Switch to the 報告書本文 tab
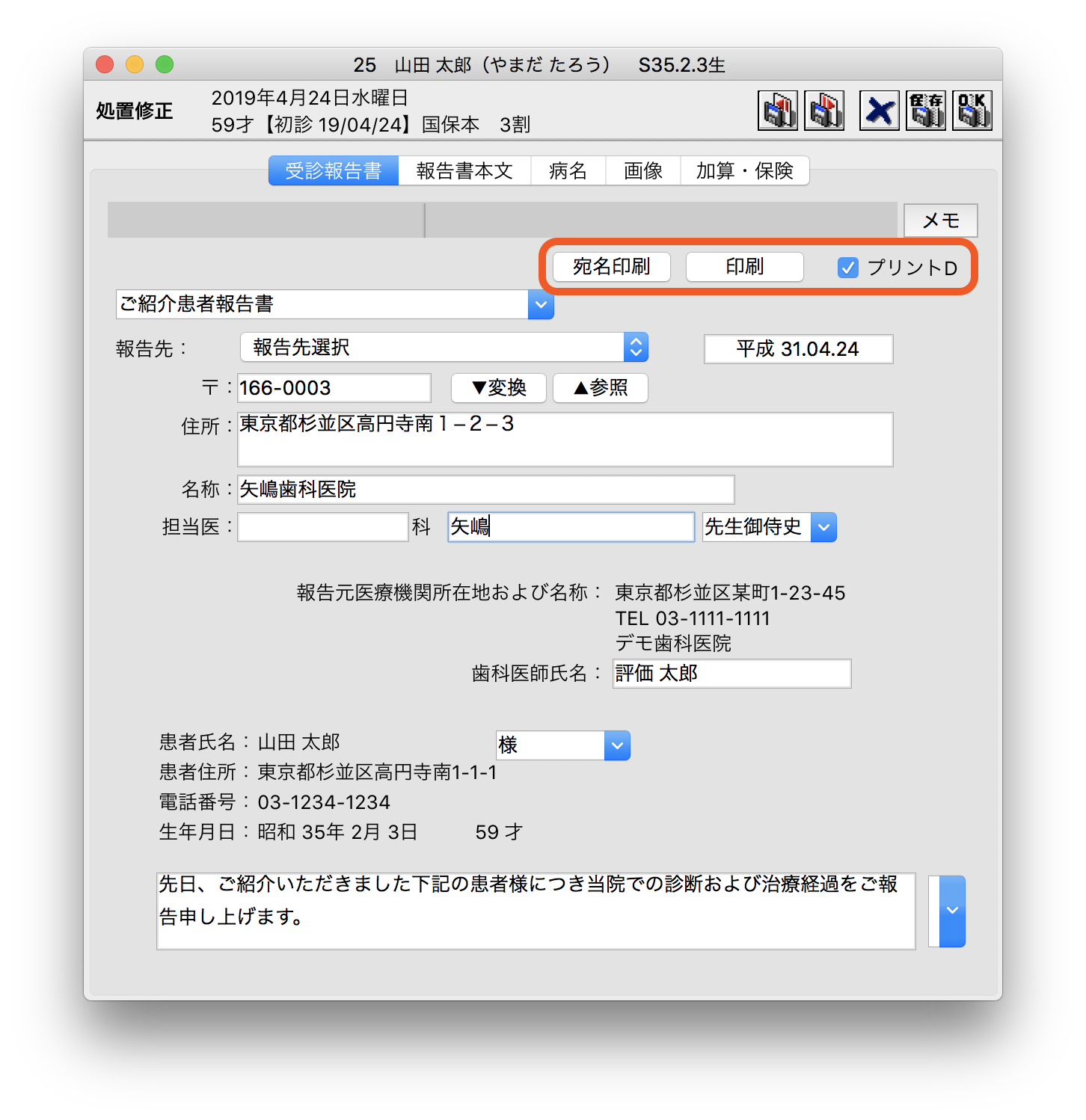 click(464, 171)
